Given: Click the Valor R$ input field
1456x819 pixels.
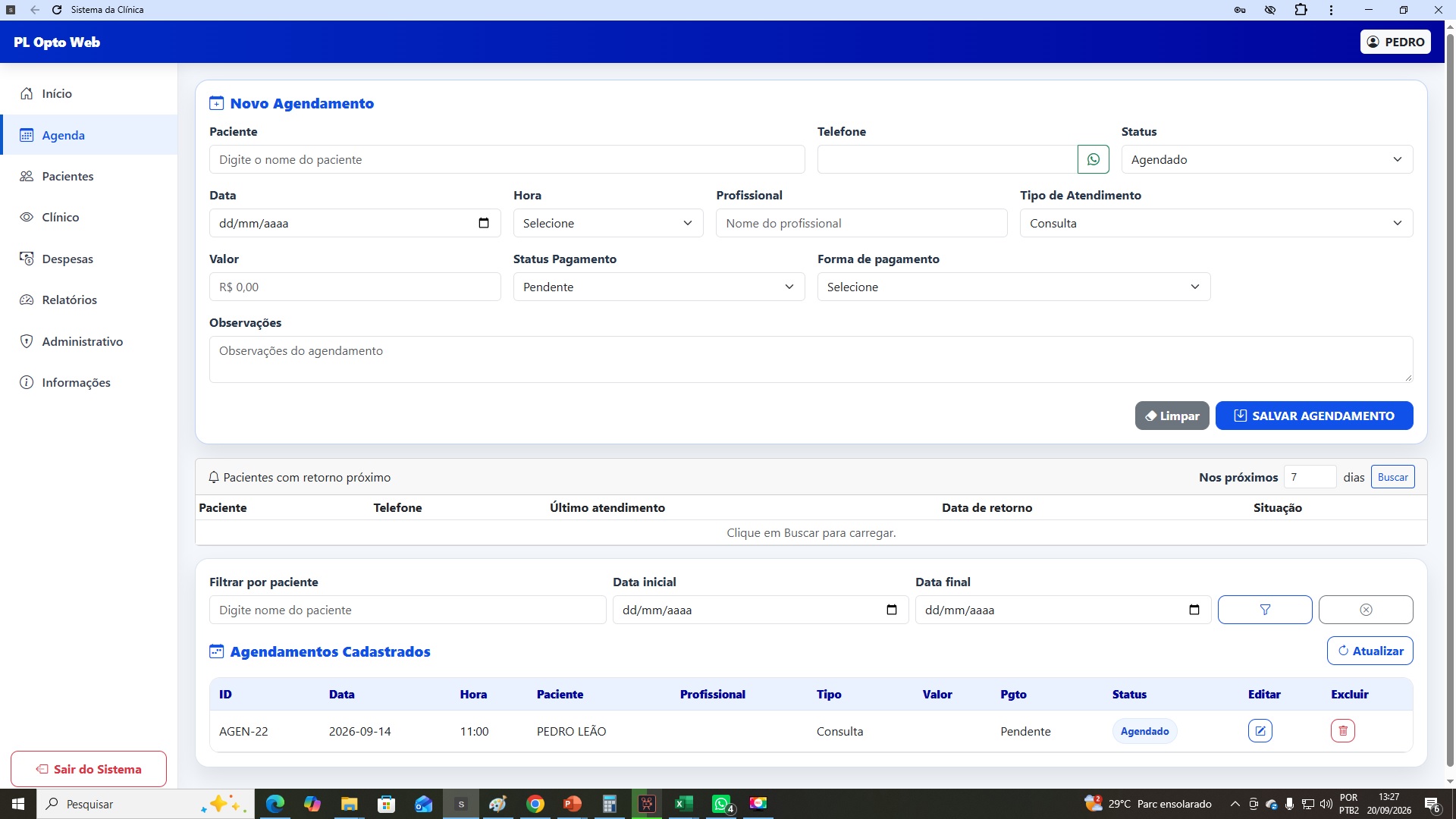Looking at the screenshot, I should pos(355,287).
